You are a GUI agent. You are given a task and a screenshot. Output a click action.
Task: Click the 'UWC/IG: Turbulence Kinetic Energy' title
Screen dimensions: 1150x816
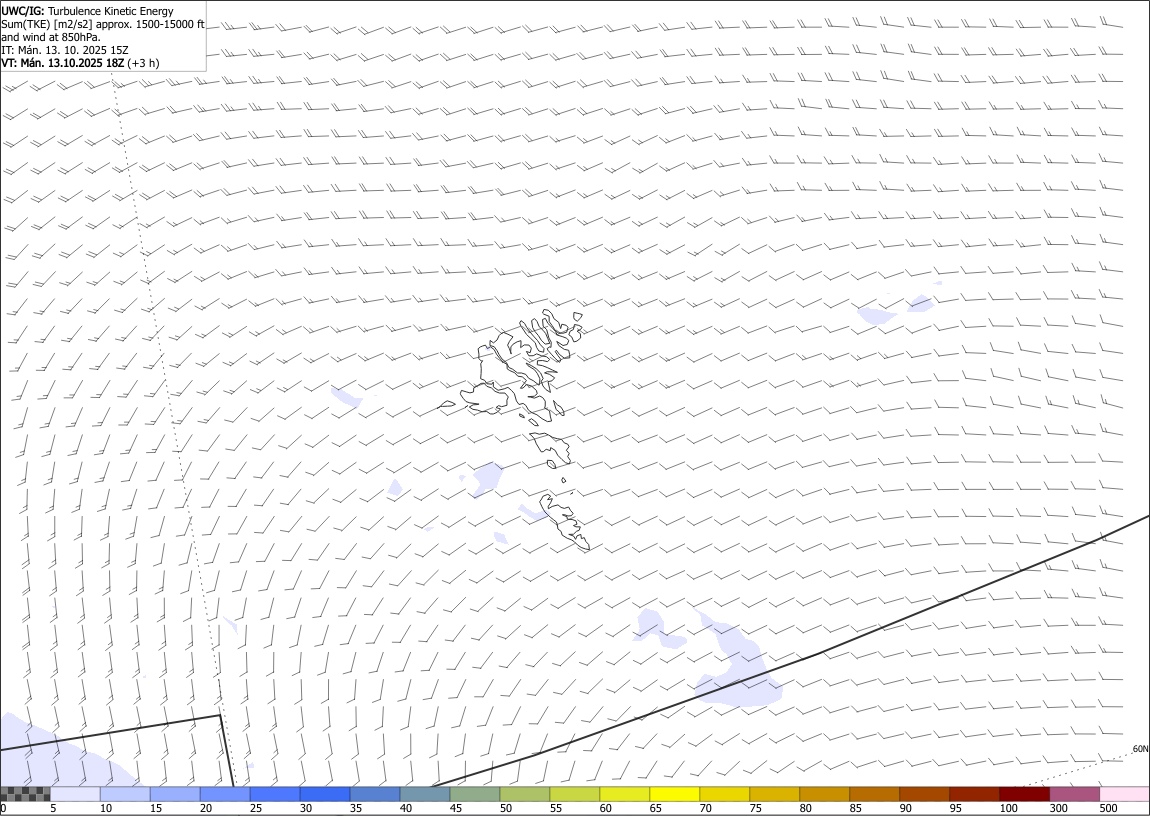tap(87, 11)
